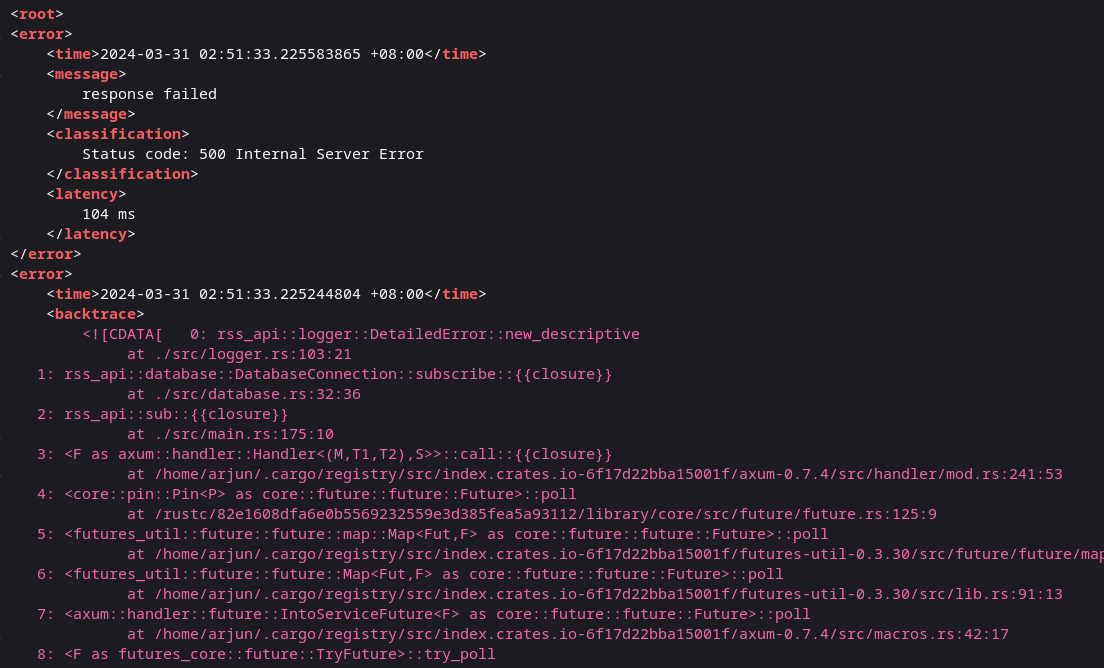The height and width of the screenshot is (668, 1104).
Task: Click the rustc future.rs:125:9 path
Action: point(531,514)
